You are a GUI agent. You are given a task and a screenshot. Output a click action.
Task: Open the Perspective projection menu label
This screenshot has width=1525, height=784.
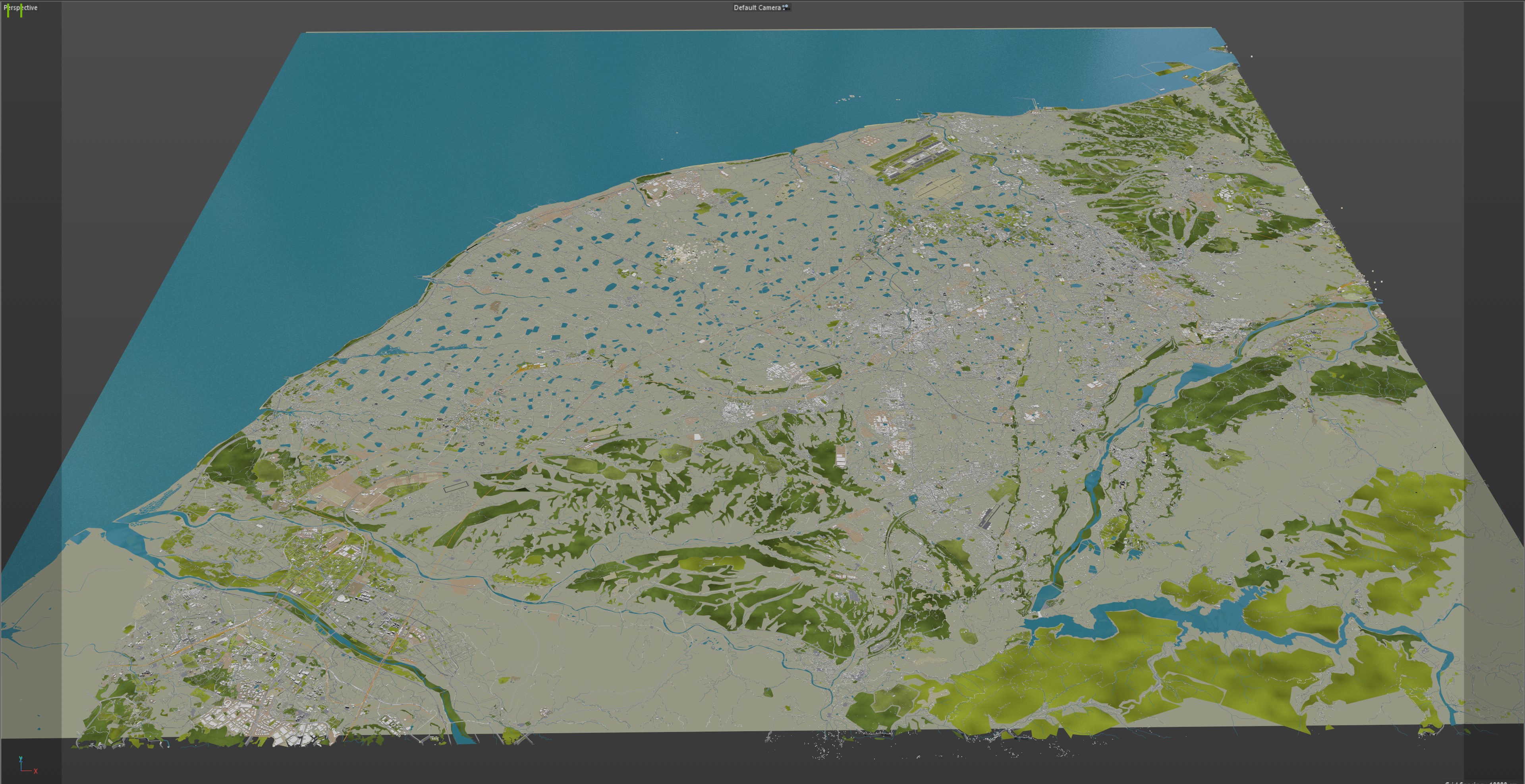click(x=21, y=8)
